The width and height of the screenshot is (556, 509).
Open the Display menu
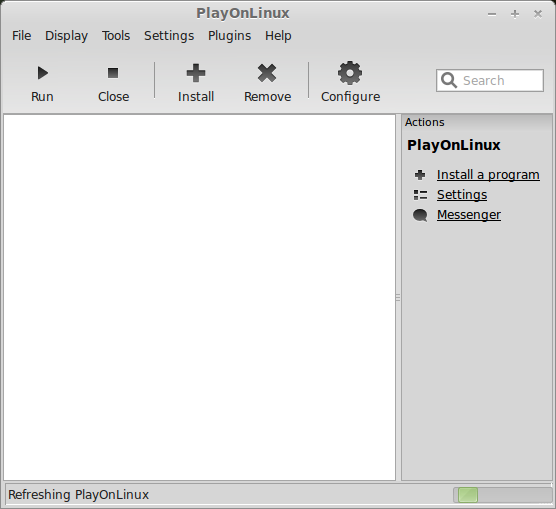(x=66, y=36)
